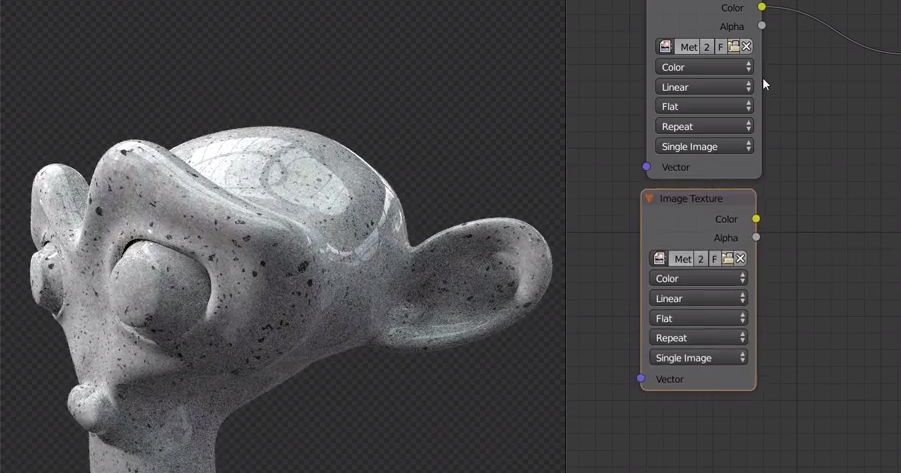Open Single Image dropdown in selected Image Texture node

698,357
